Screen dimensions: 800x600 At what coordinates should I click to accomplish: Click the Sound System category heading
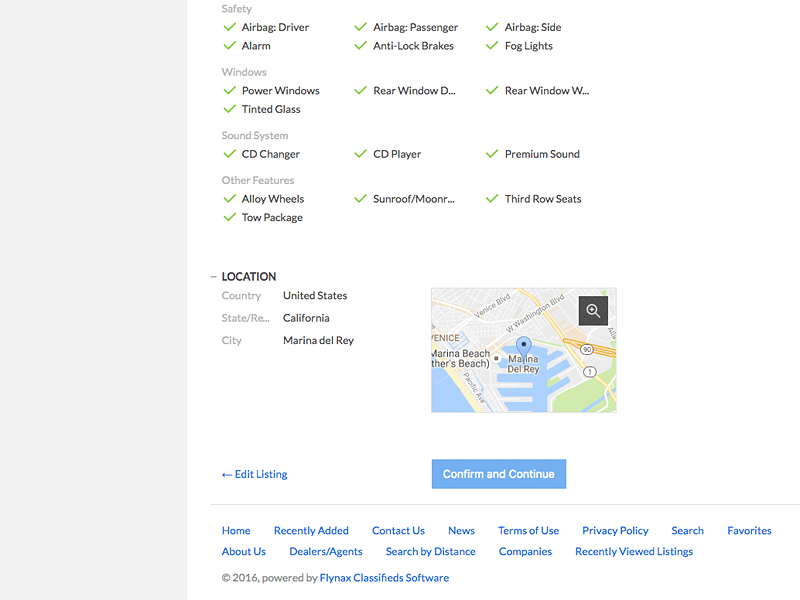tap(255, 135)
